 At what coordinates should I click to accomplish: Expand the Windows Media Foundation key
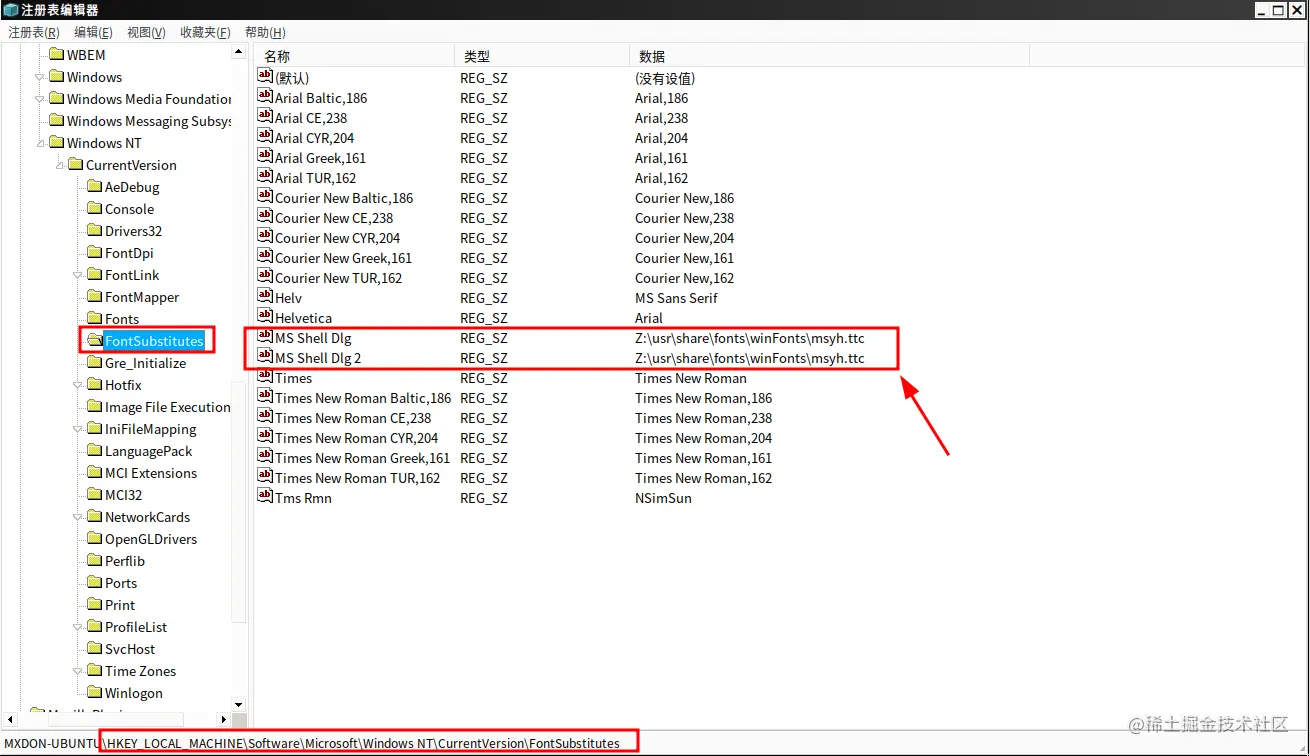41,99
